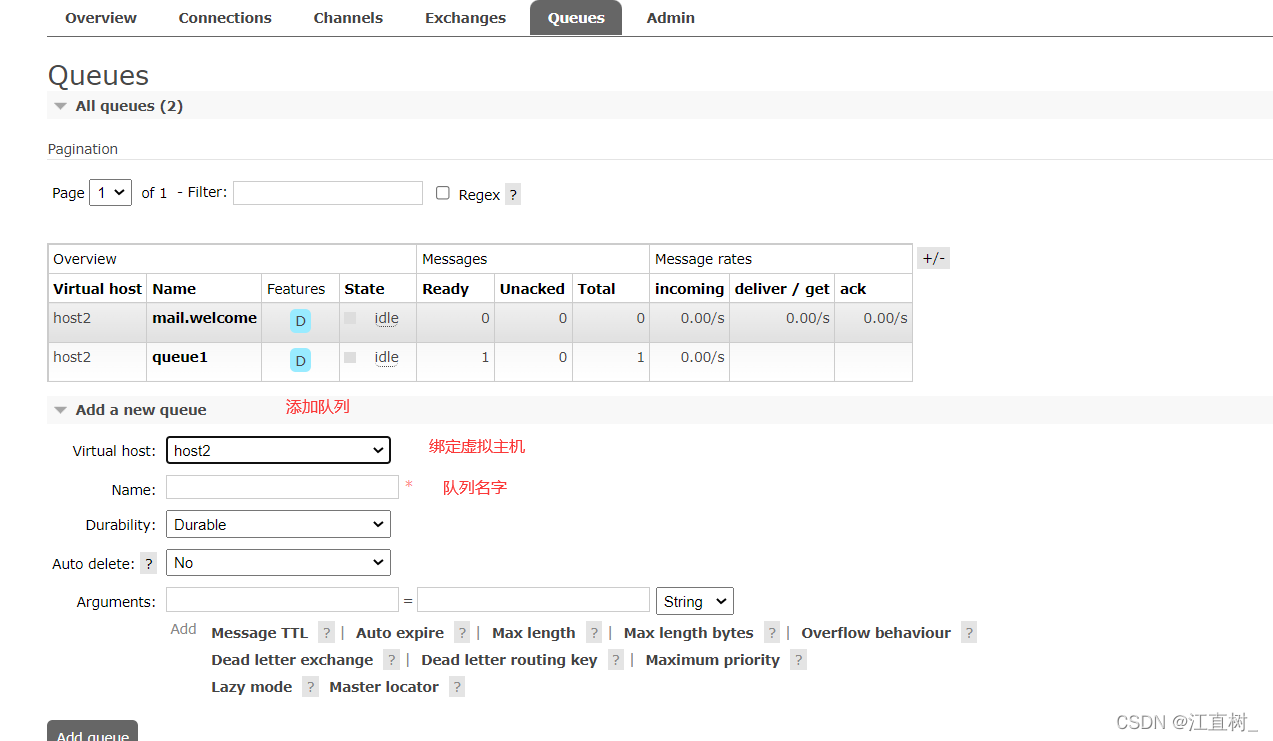Click the D durable badge for mail.welcome
The image size is (1273, 741).
[300, 321]
